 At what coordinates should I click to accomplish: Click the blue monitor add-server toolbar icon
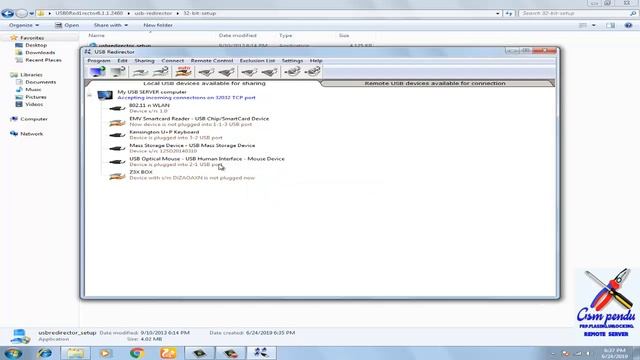(98, 72)
